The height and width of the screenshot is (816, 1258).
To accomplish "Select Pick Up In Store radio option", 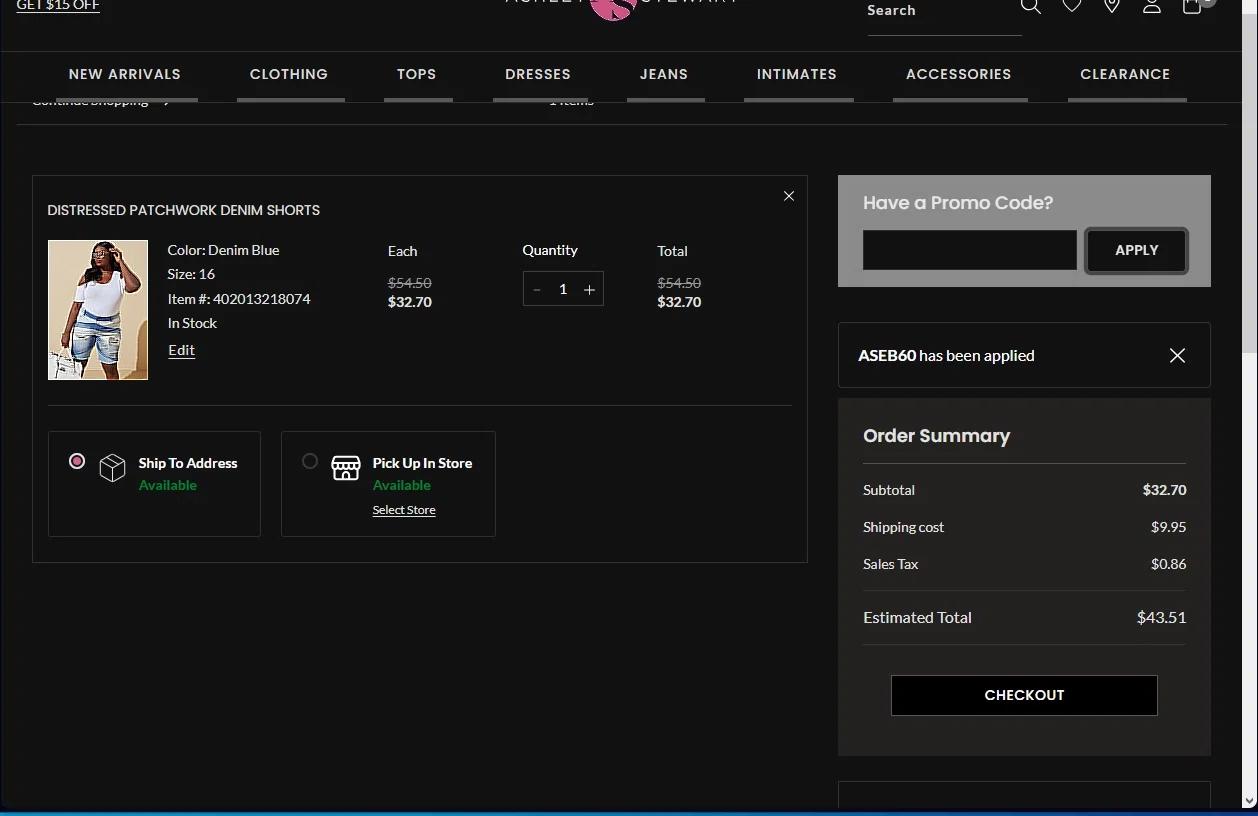I will coord(310,461).
